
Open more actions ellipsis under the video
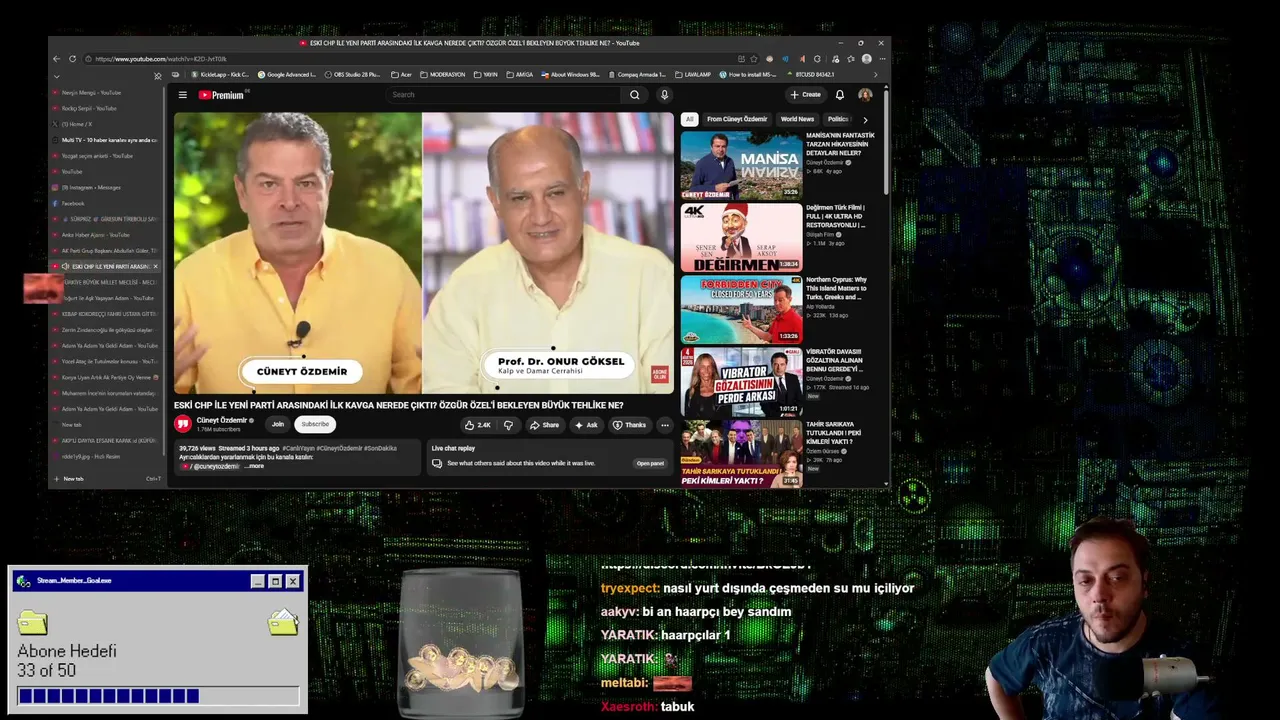[664, 425]
